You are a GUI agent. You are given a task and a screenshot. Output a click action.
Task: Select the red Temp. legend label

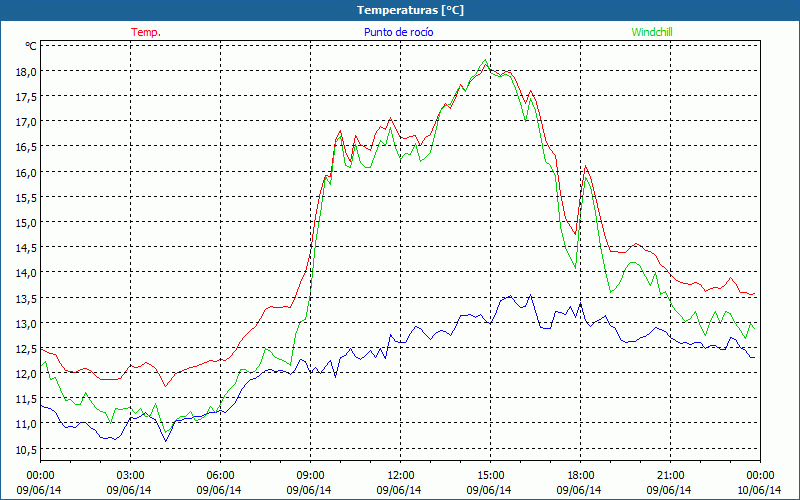point(146,32)
